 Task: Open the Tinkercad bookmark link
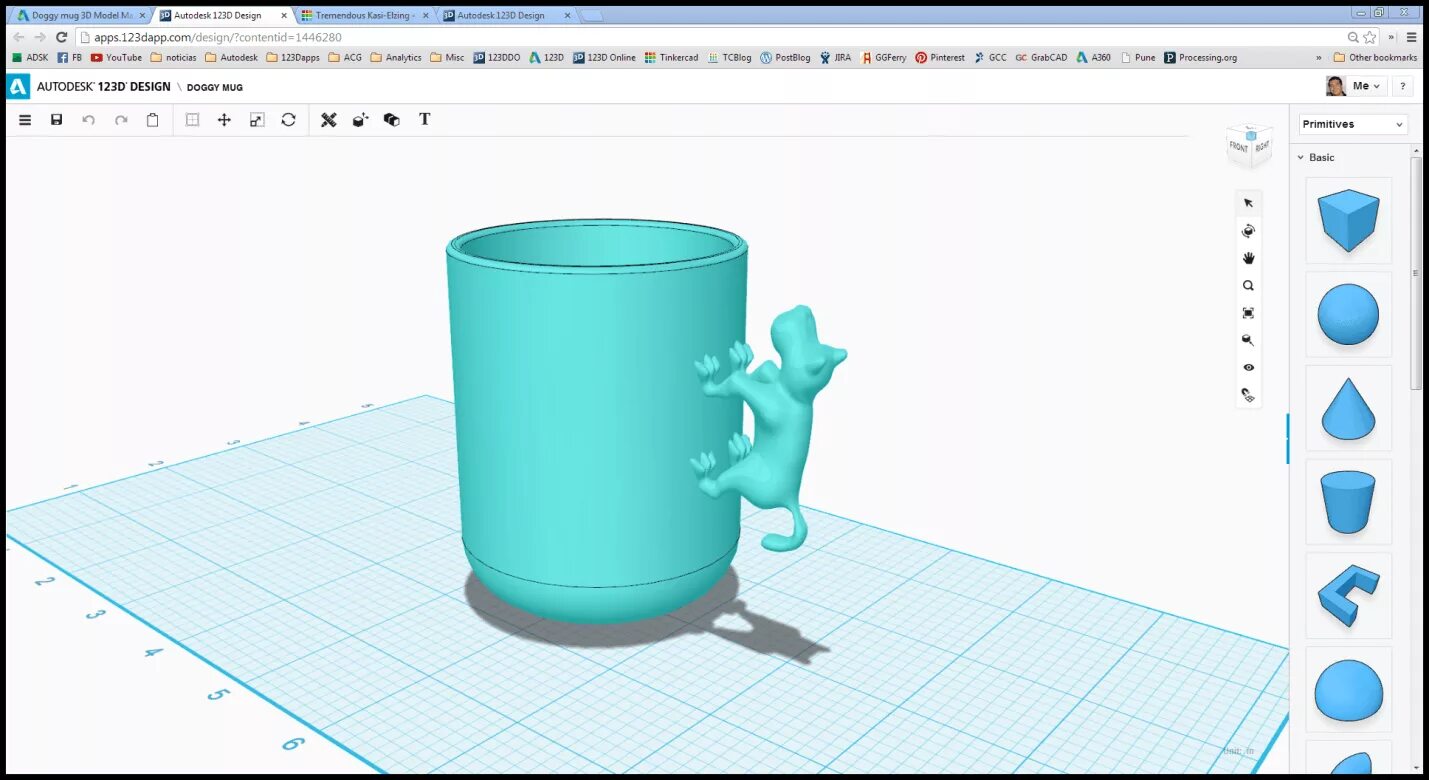(672, 58)
